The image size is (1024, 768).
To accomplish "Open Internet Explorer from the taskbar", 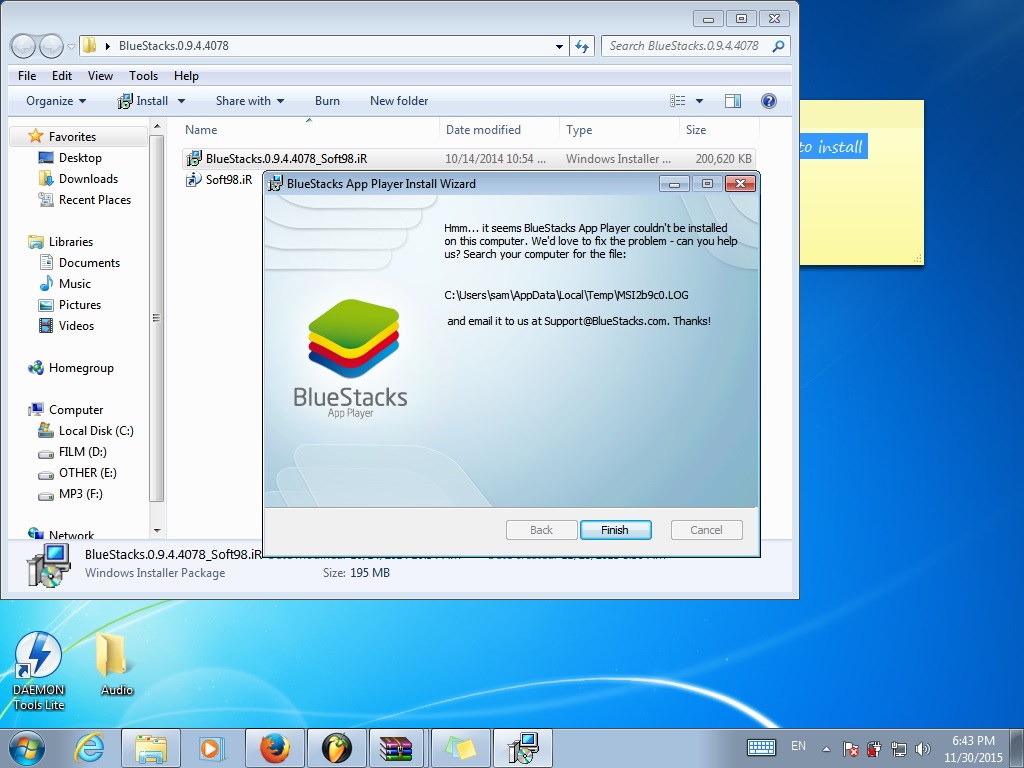I will click(90, 748).
